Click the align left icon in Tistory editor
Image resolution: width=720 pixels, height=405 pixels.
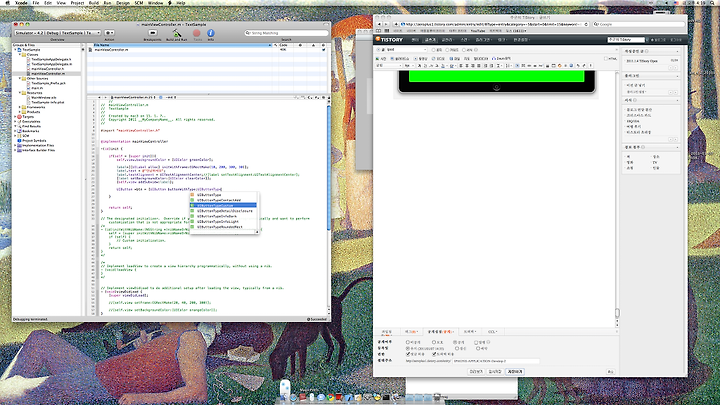pos(461,66)
